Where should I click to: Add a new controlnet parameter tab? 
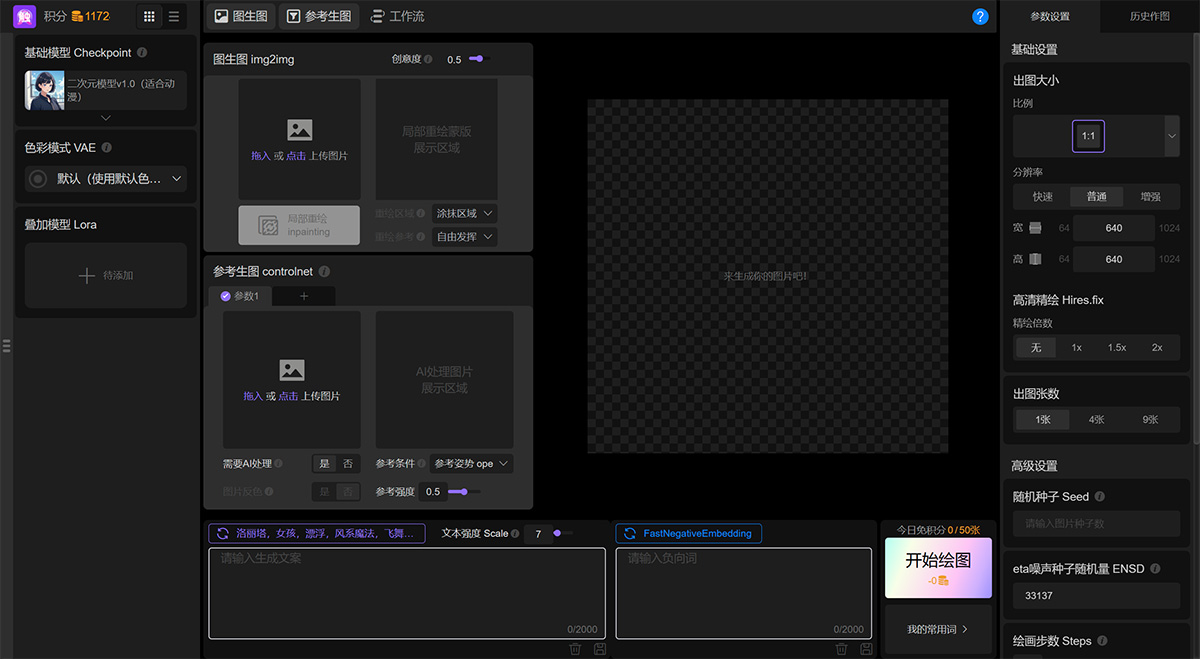point(304,296)
